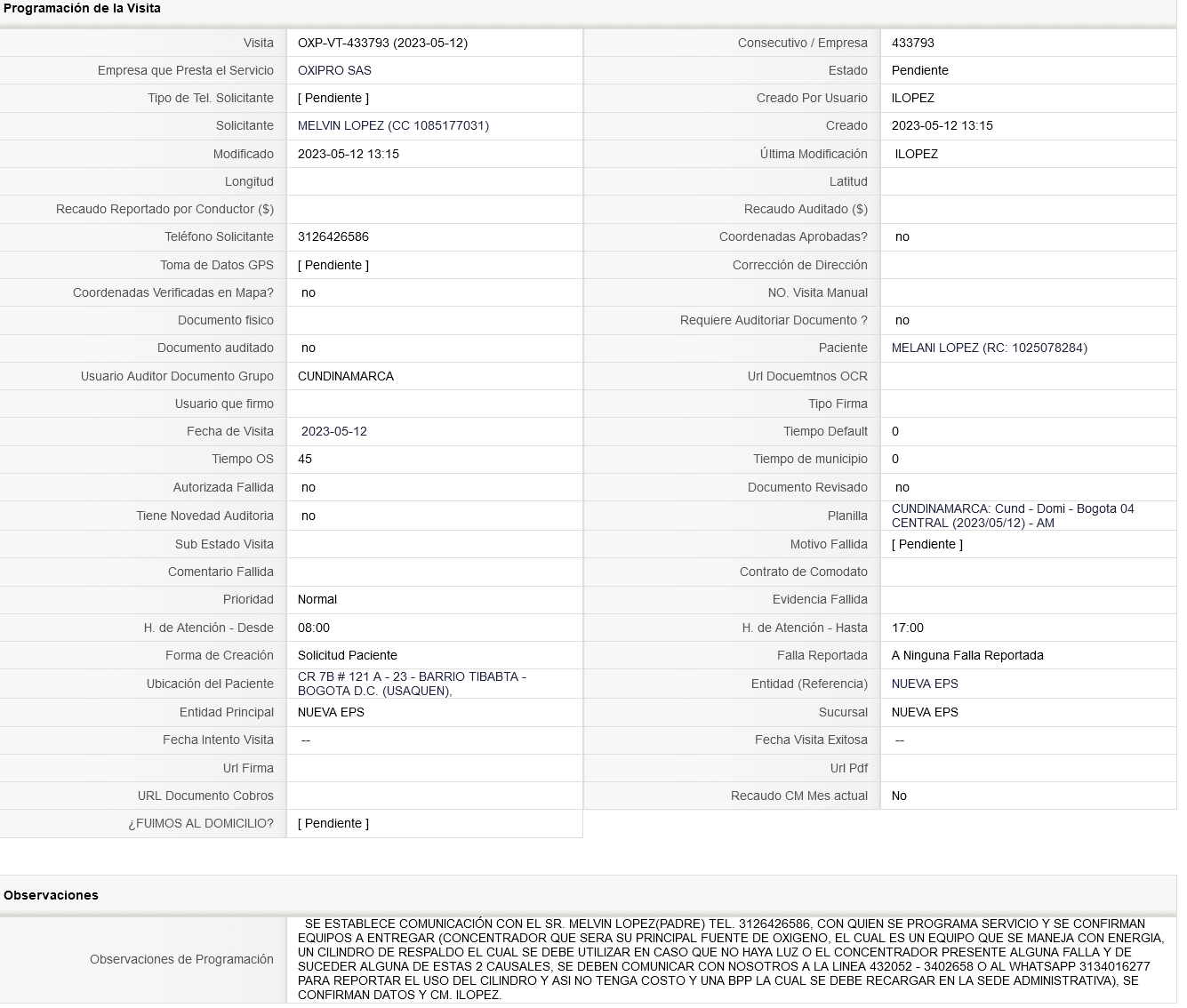
Task: Click the Creado Por Usuario value ILOPEZ
Action: (913, 98)
